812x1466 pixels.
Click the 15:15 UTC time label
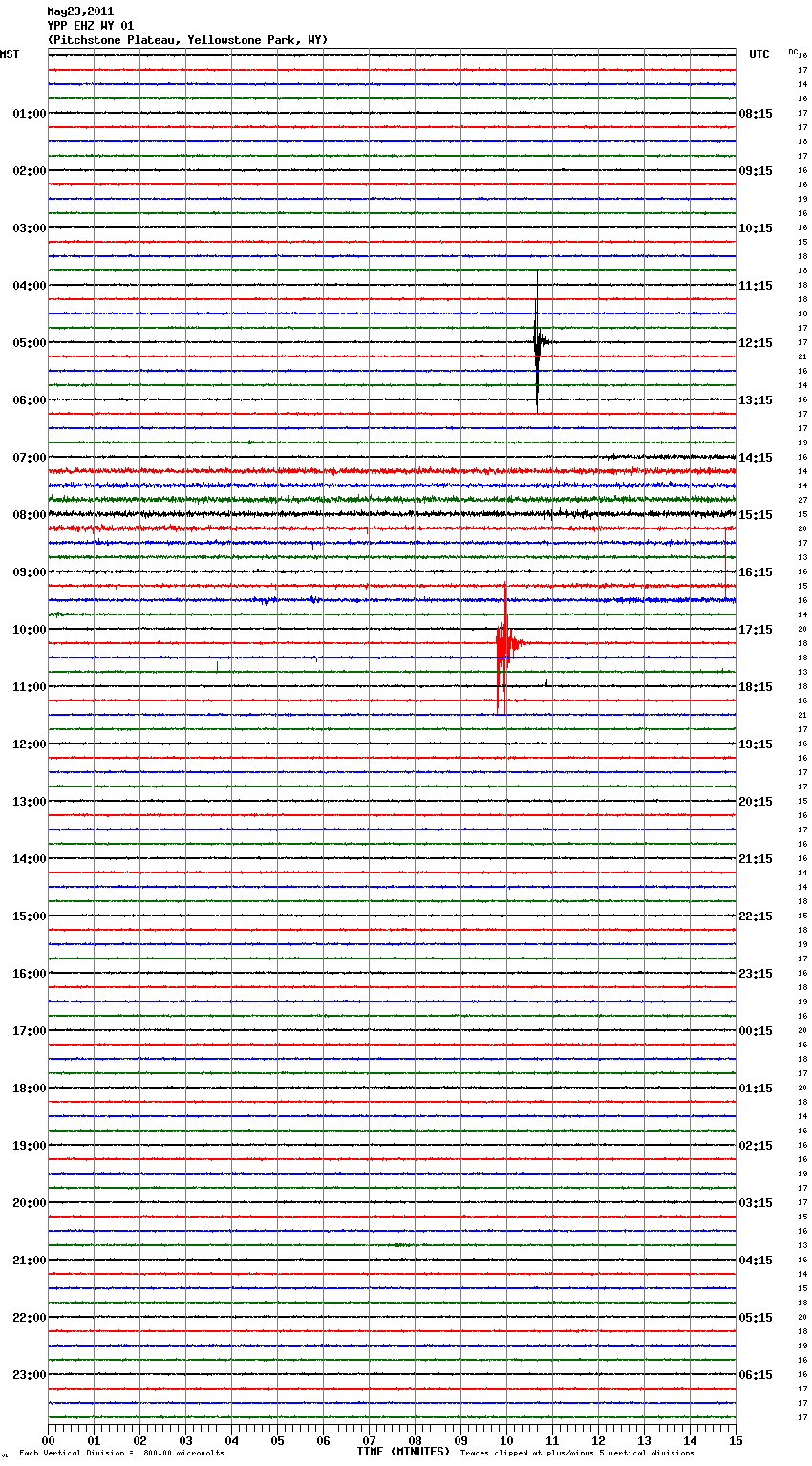click(x=756, y=515)
